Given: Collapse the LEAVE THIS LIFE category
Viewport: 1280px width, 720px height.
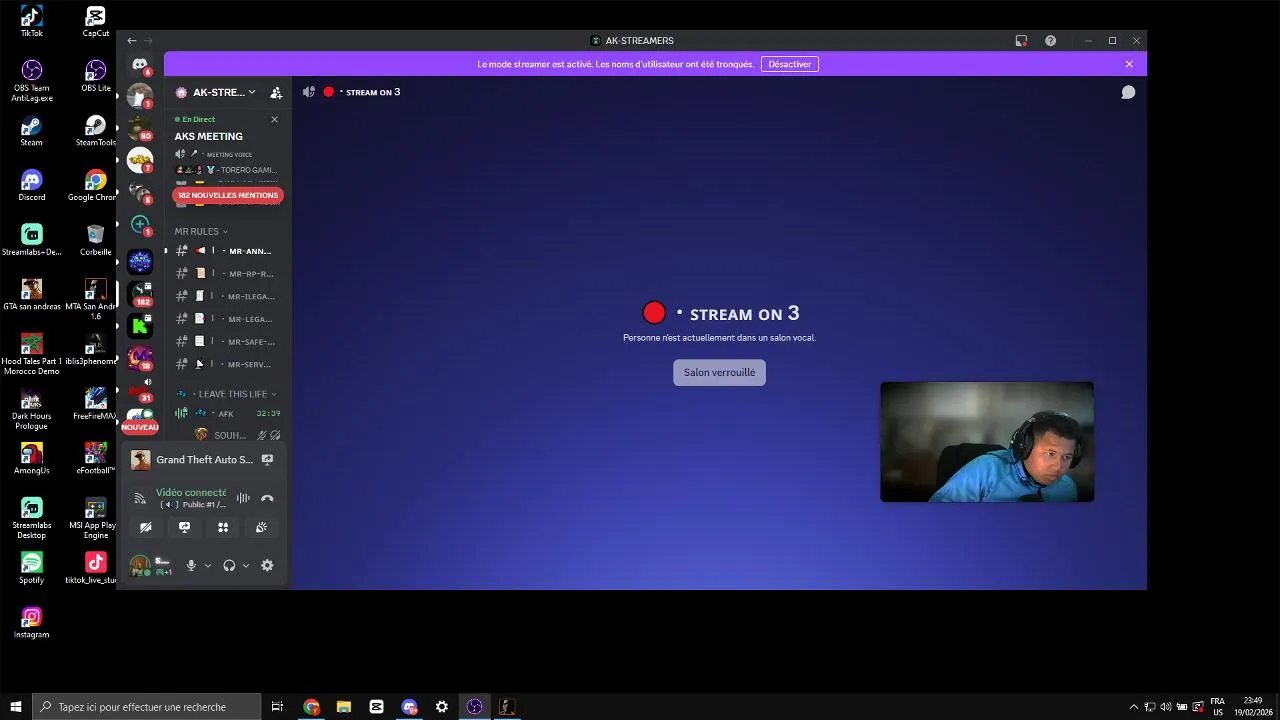Looking at the screenshot, I should coord(226,394).
